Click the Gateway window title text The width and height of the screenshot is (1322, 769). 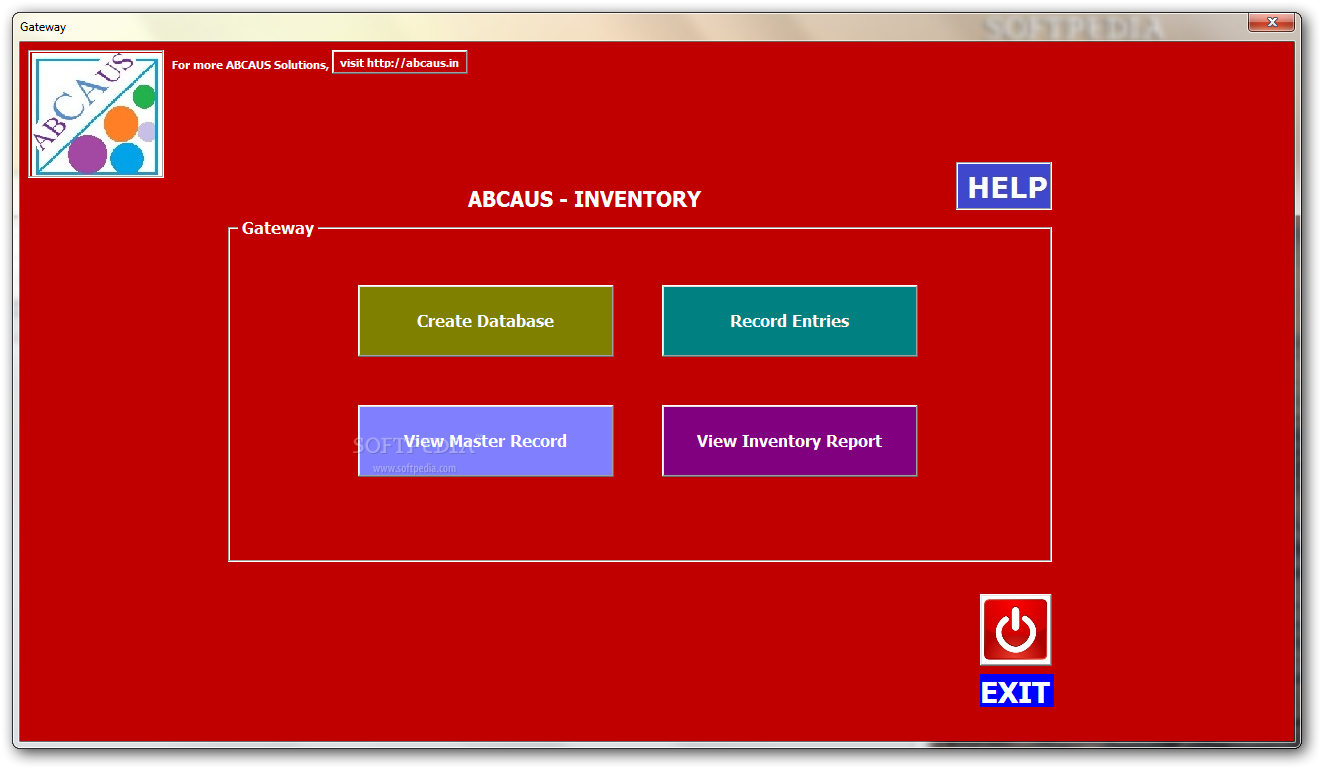click(x=43, y=27)
